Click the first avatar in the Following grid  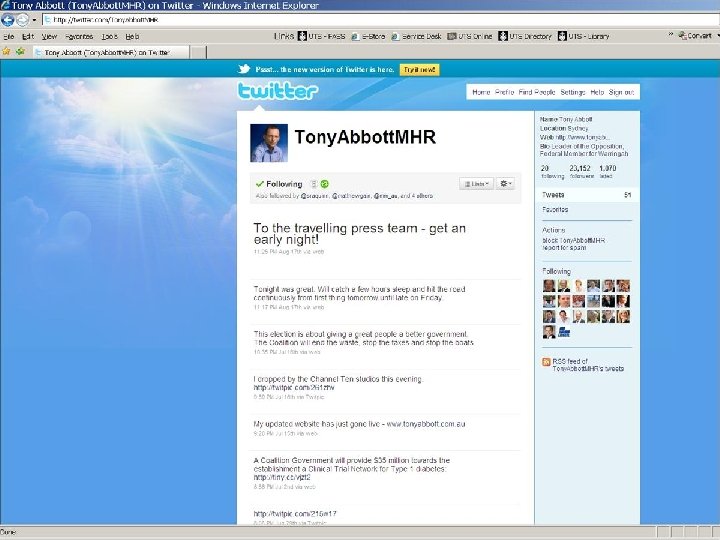pos(549,286)
